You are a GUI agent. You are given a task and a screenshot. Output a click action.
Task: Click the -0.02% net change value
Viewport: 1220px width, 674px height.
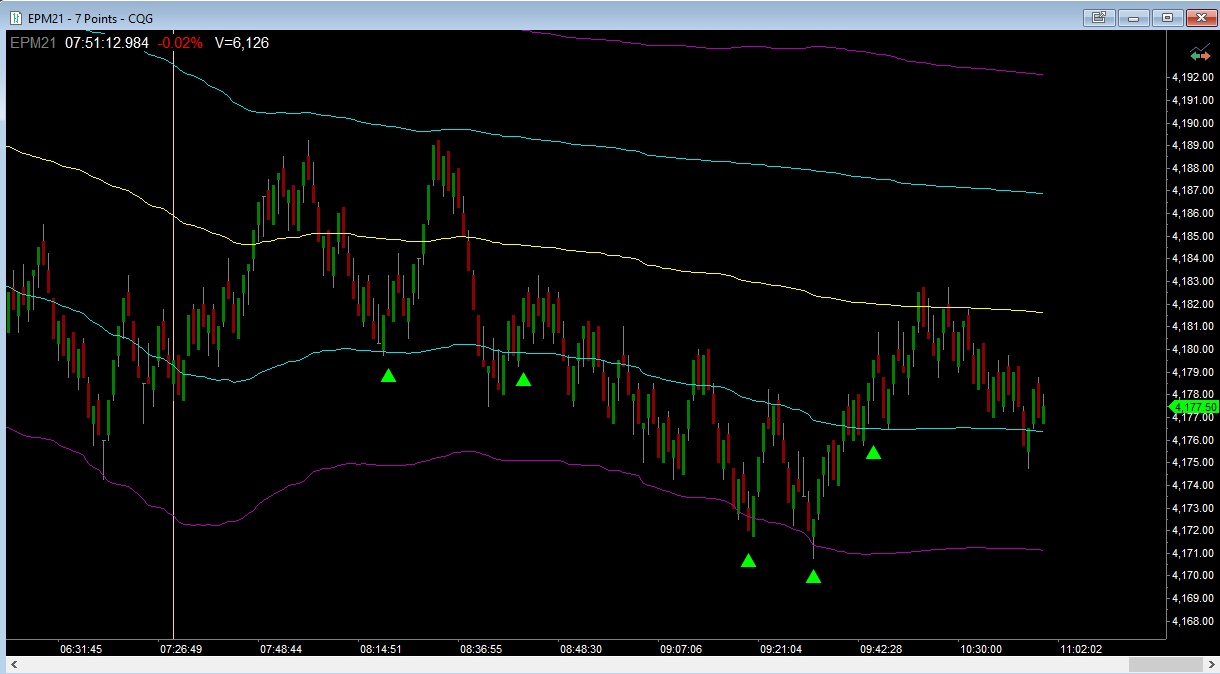click(x=181, y=43)
